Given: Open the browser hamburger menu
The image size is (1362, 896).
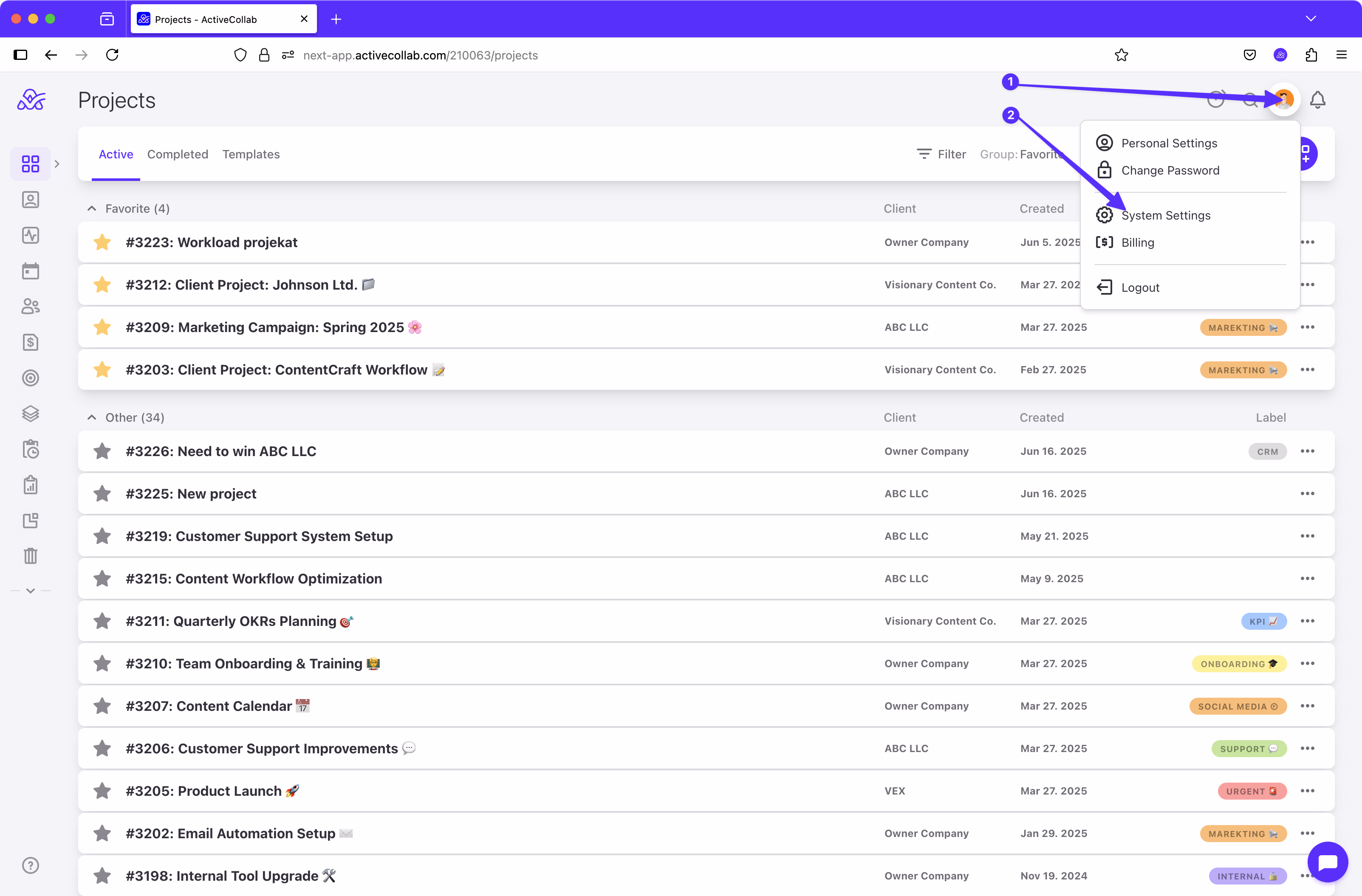Looking at the screenshot, I should (x=1341, y=55).
